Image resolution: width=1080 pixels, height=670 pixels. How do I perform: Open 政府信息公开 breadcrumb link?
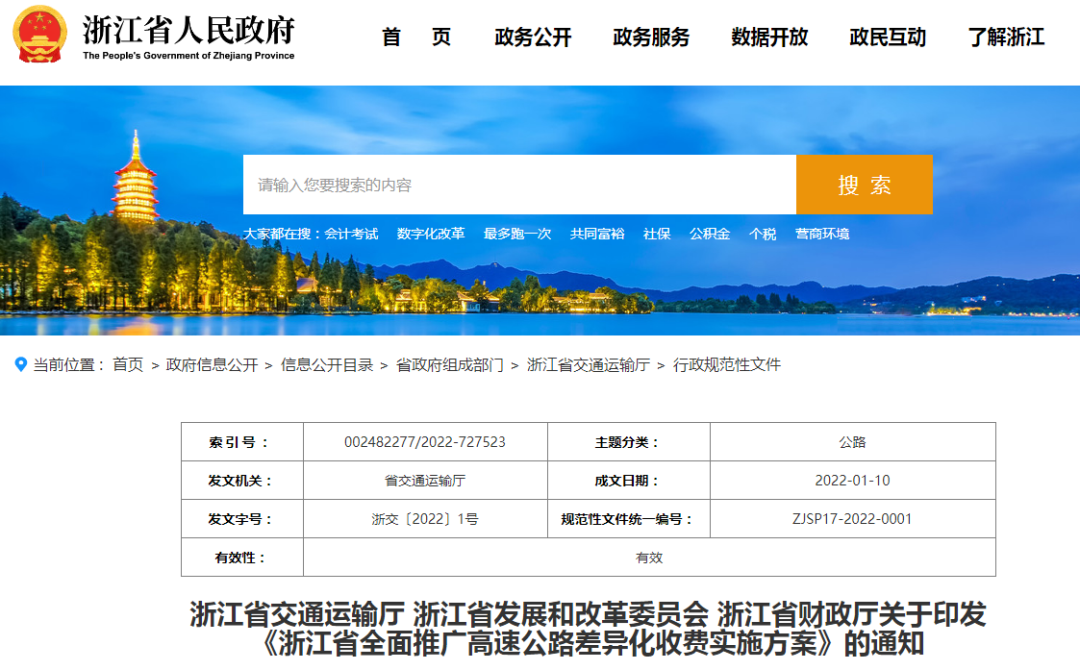pos(212,365)
